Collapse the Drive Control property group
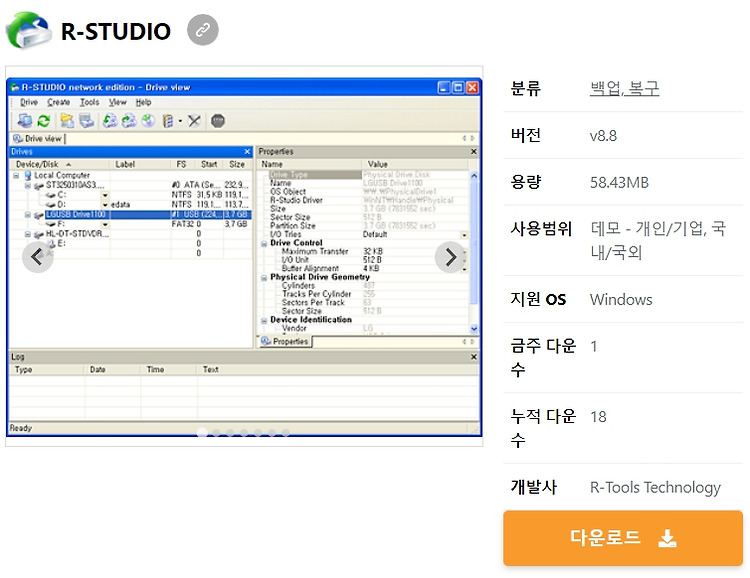The height and width of the screenshot is (578, 750). [264, 244]
